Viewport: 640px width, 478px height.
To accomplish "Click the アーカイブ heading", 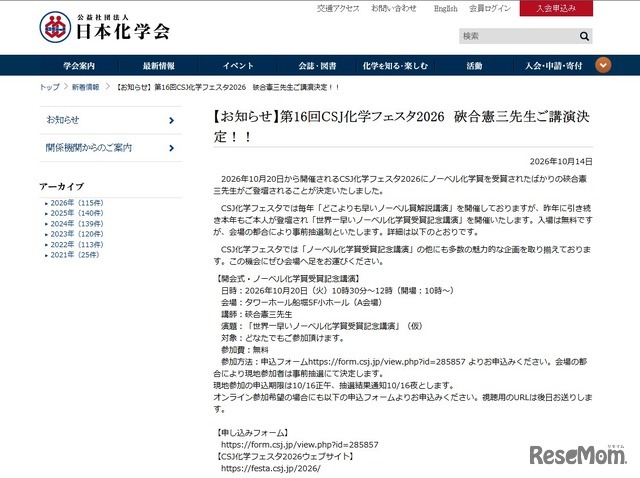I will tap(62, 187).
